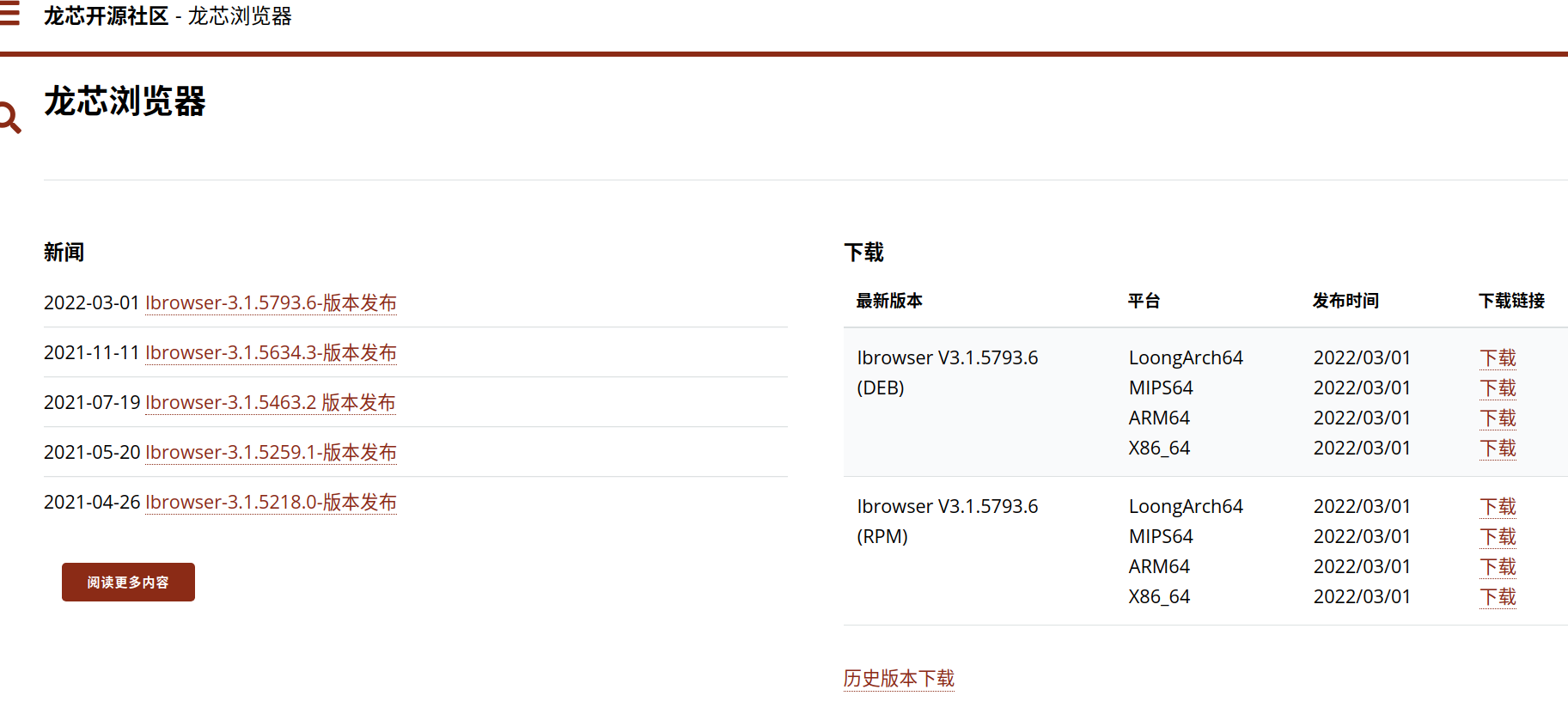Open lbrowser-3.1.5218.0 release news link

(x=271, y=503)
